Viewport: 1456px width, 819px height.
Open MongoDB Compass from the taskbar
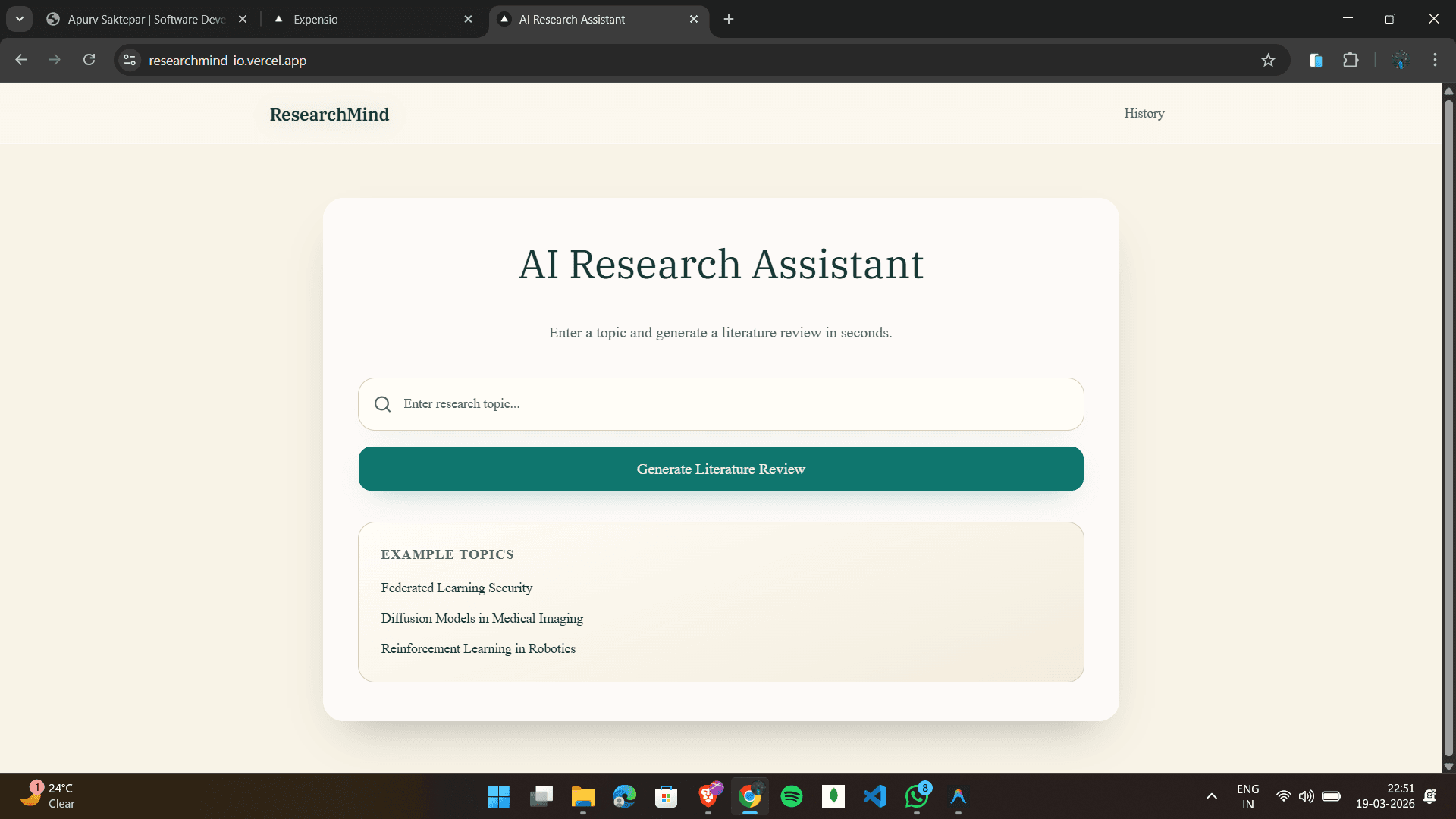[x=833, y=796]
